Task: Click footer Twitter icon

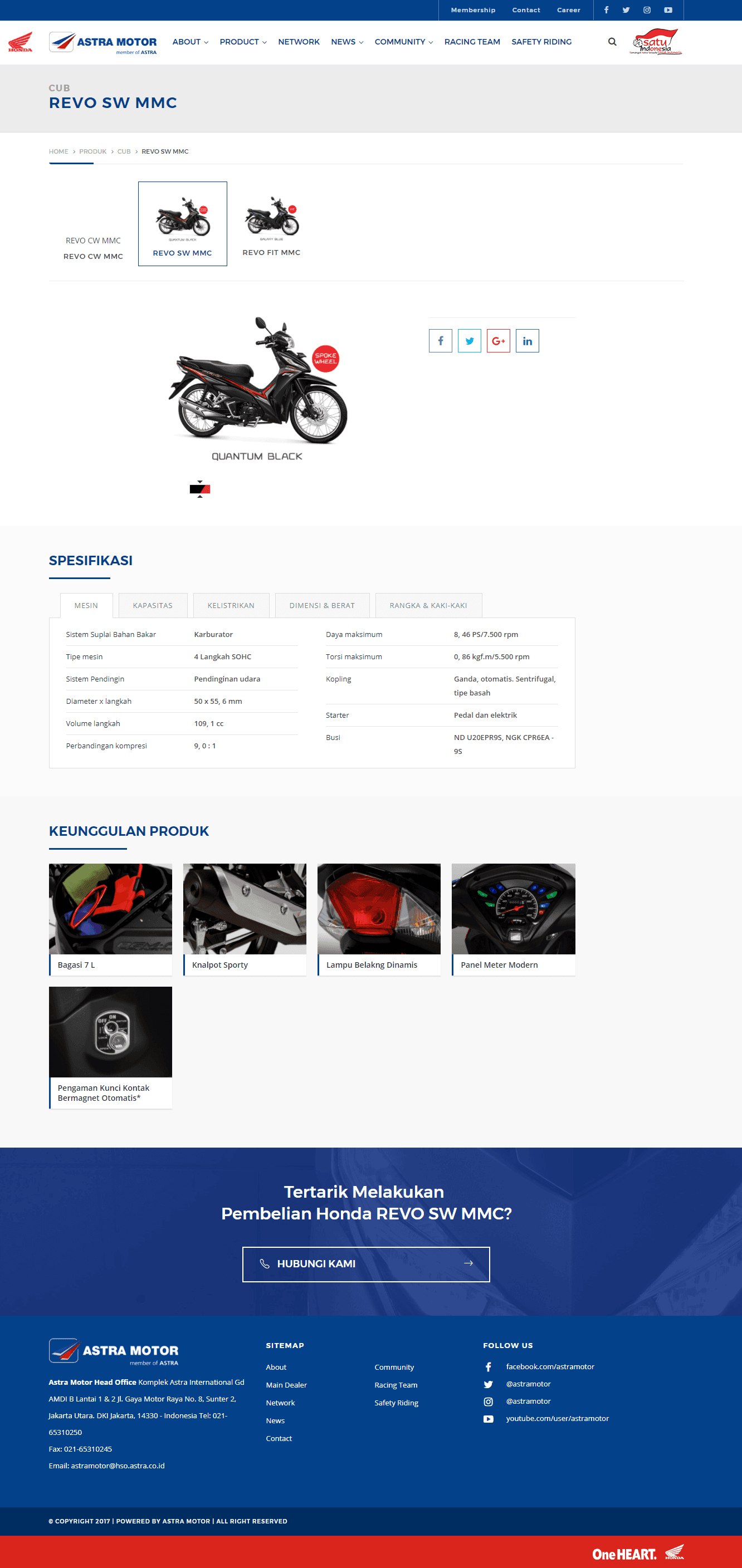Action: pyautogui.click(x=488, y=1384)
